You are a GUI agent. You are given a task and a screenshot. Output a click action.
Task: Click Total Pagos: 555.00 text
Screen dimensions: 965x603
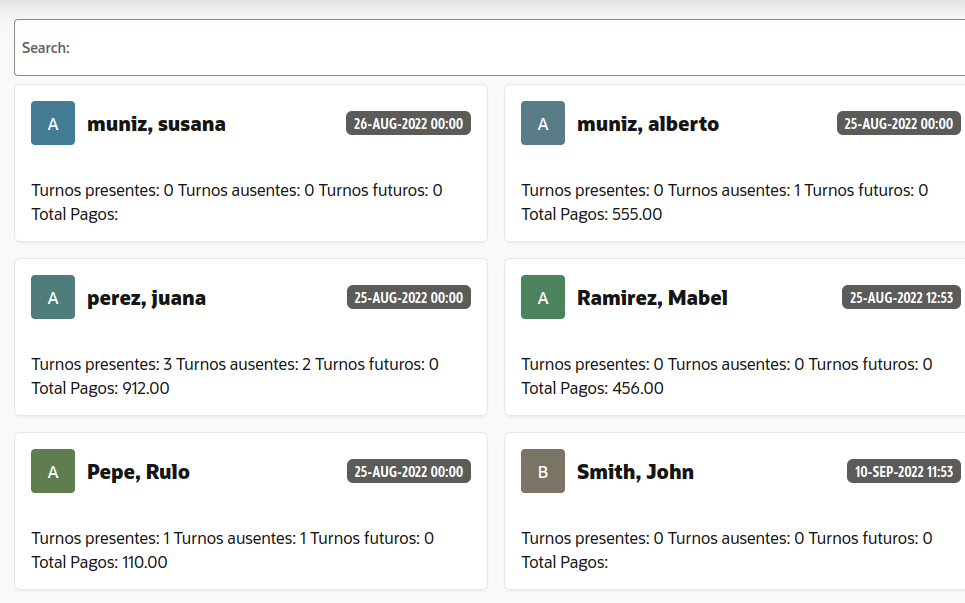[591, 214]
